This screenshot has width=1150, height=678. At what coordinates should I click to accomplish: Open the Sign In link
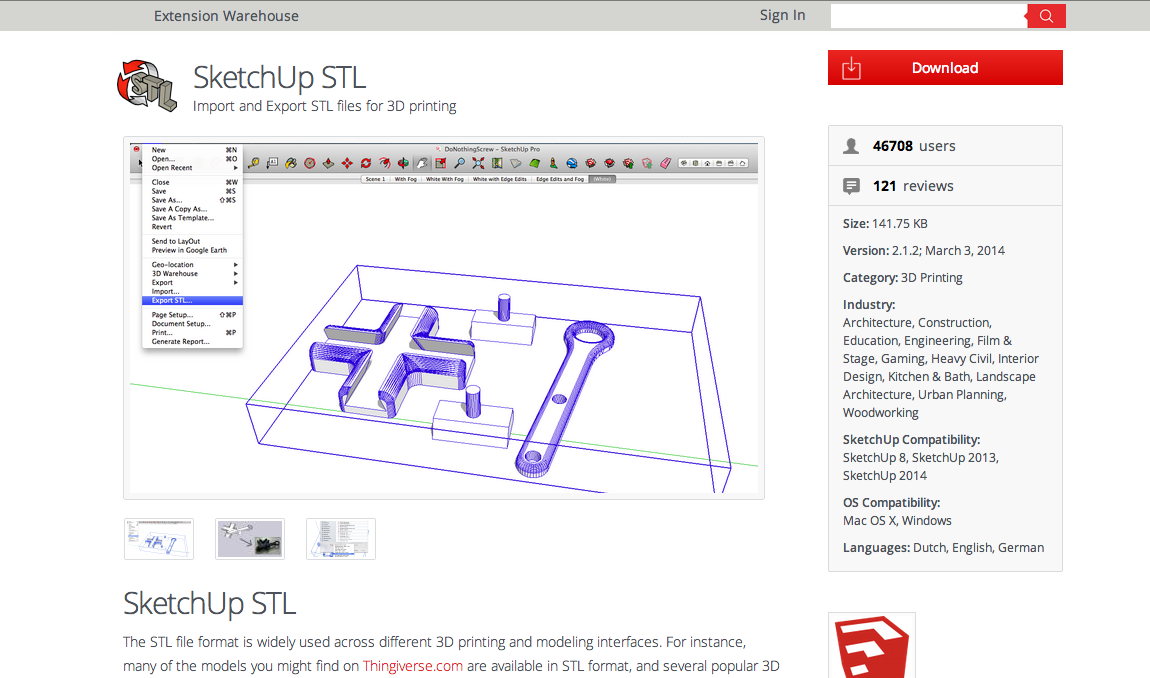click(782, 15)
